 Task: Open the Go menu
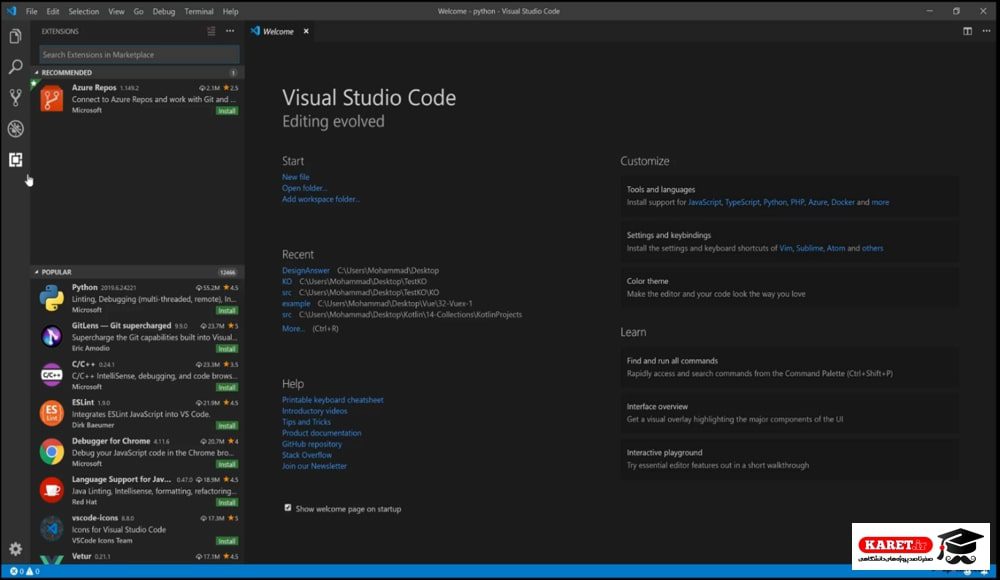point(138,11)
